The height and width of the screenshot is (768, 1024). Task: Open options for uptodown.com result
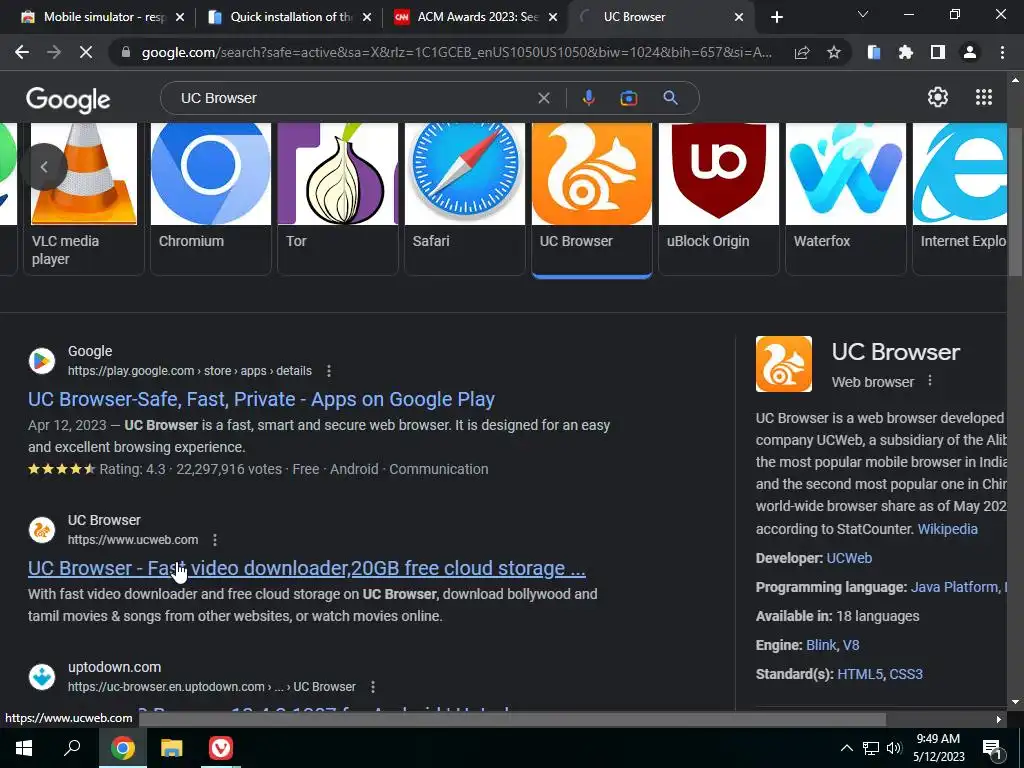click(373, 687)
